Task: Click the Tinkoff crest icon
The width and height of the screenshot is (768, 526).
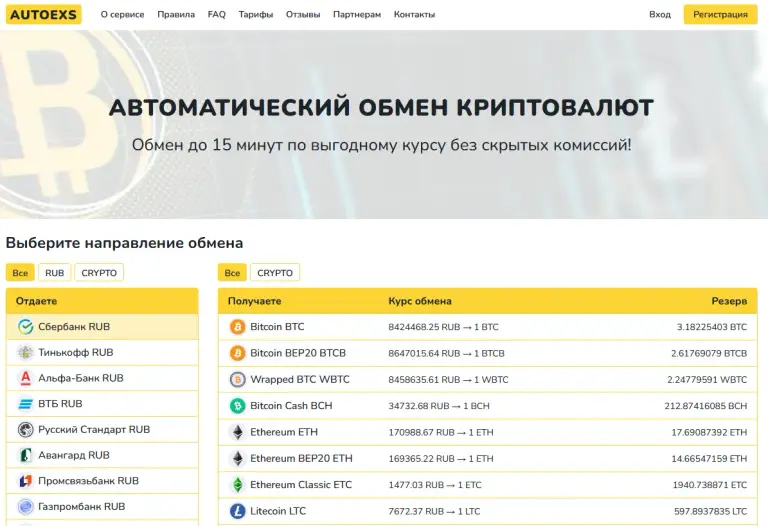Action: pos(25,353)
